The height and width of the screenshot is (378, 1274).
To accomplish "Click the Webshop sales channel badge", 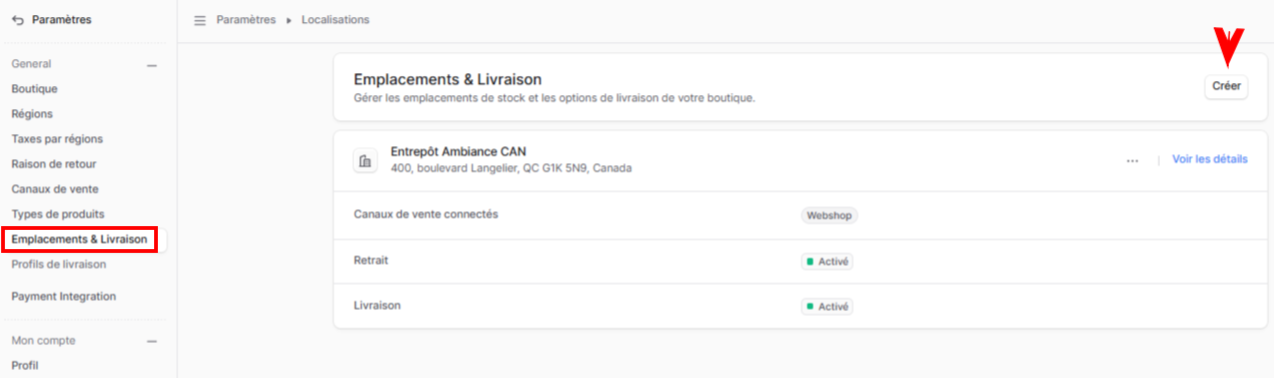I will tap(829, 215).
